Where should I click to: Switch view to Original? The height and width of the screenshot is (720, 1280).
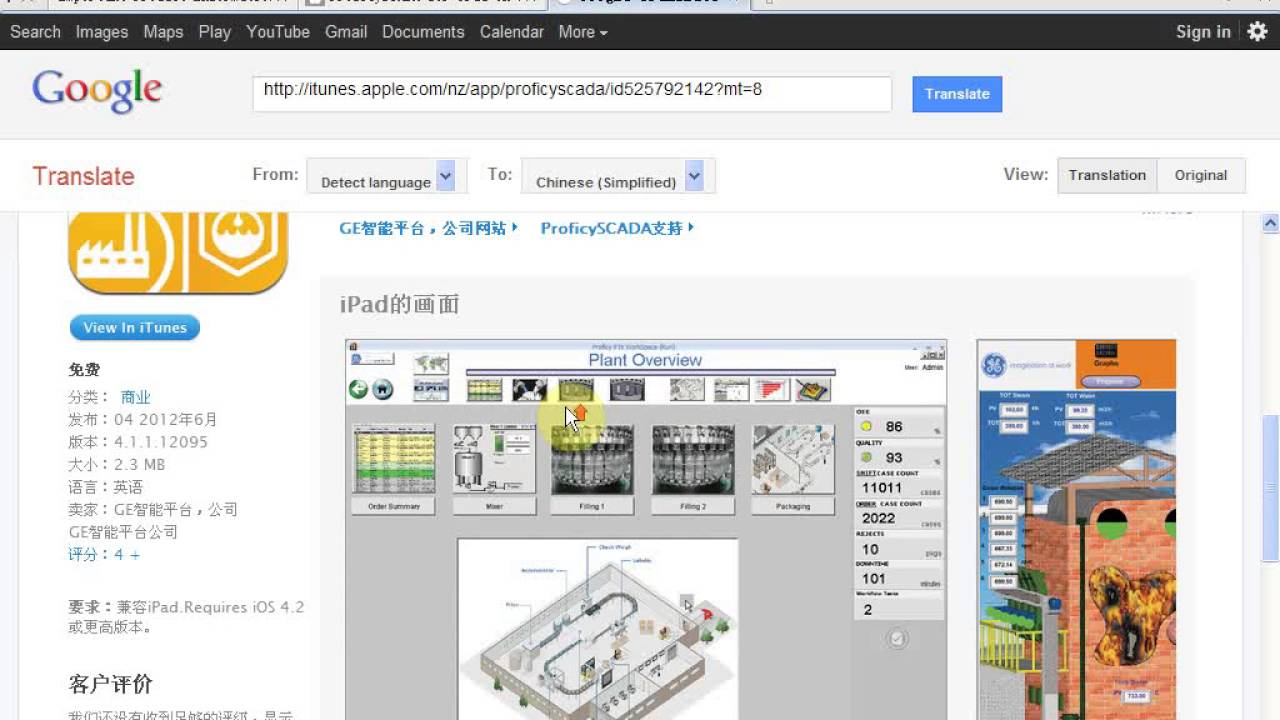pyautogui.click(x=1201, y=175)
